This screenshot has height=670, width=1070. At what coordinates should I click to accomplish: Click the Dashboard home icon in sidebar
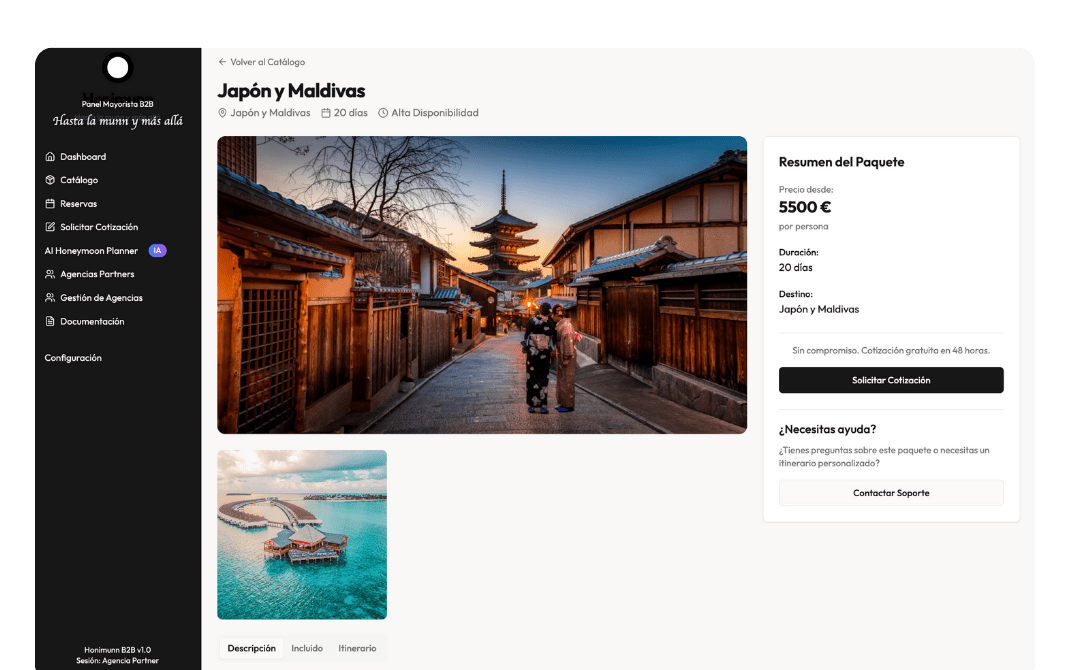[x=50, y=157]
